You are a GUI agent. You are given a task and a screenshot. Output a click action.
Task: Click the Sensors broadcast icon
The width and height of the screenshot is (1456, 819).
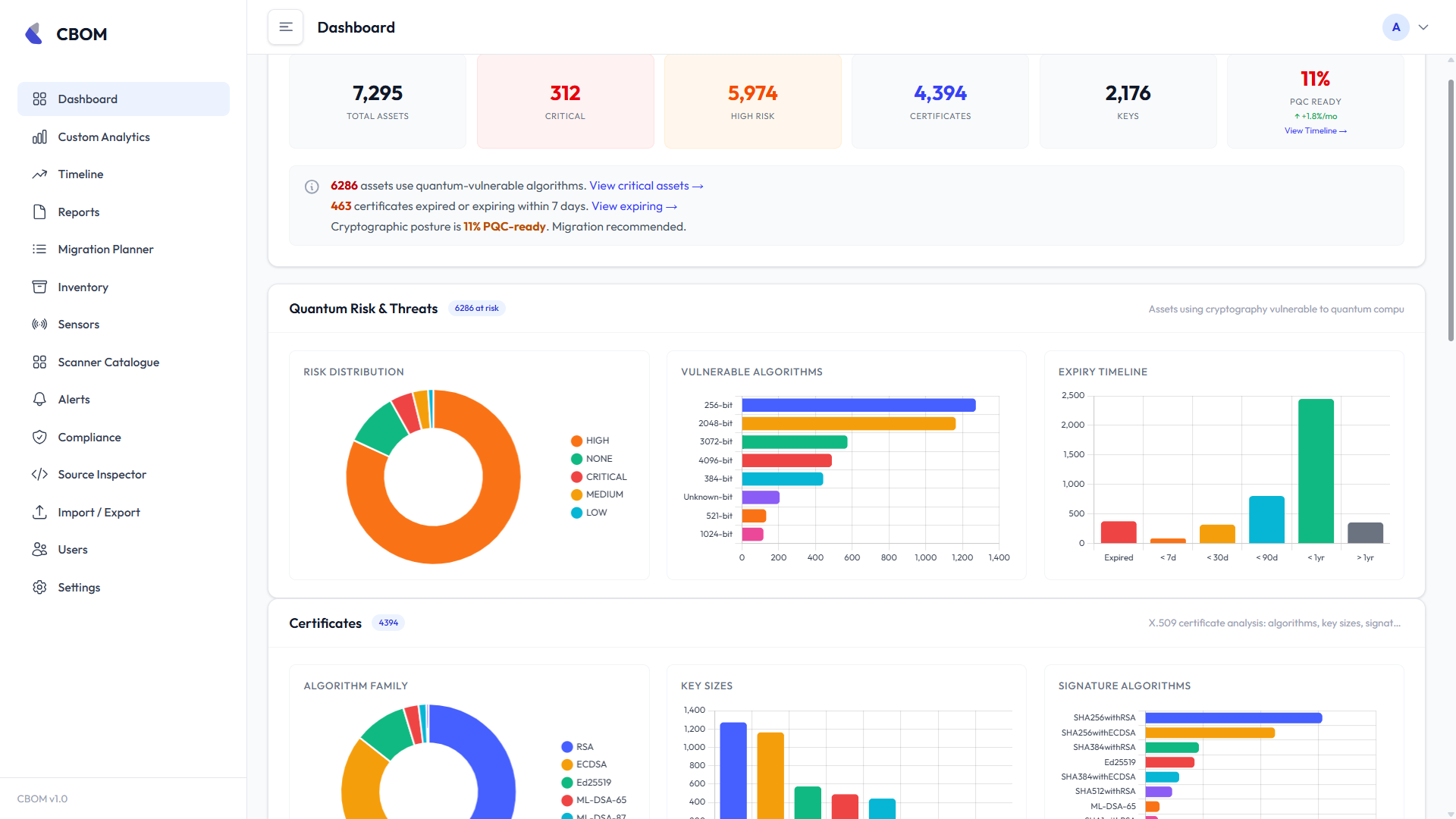tap(39, 325)
